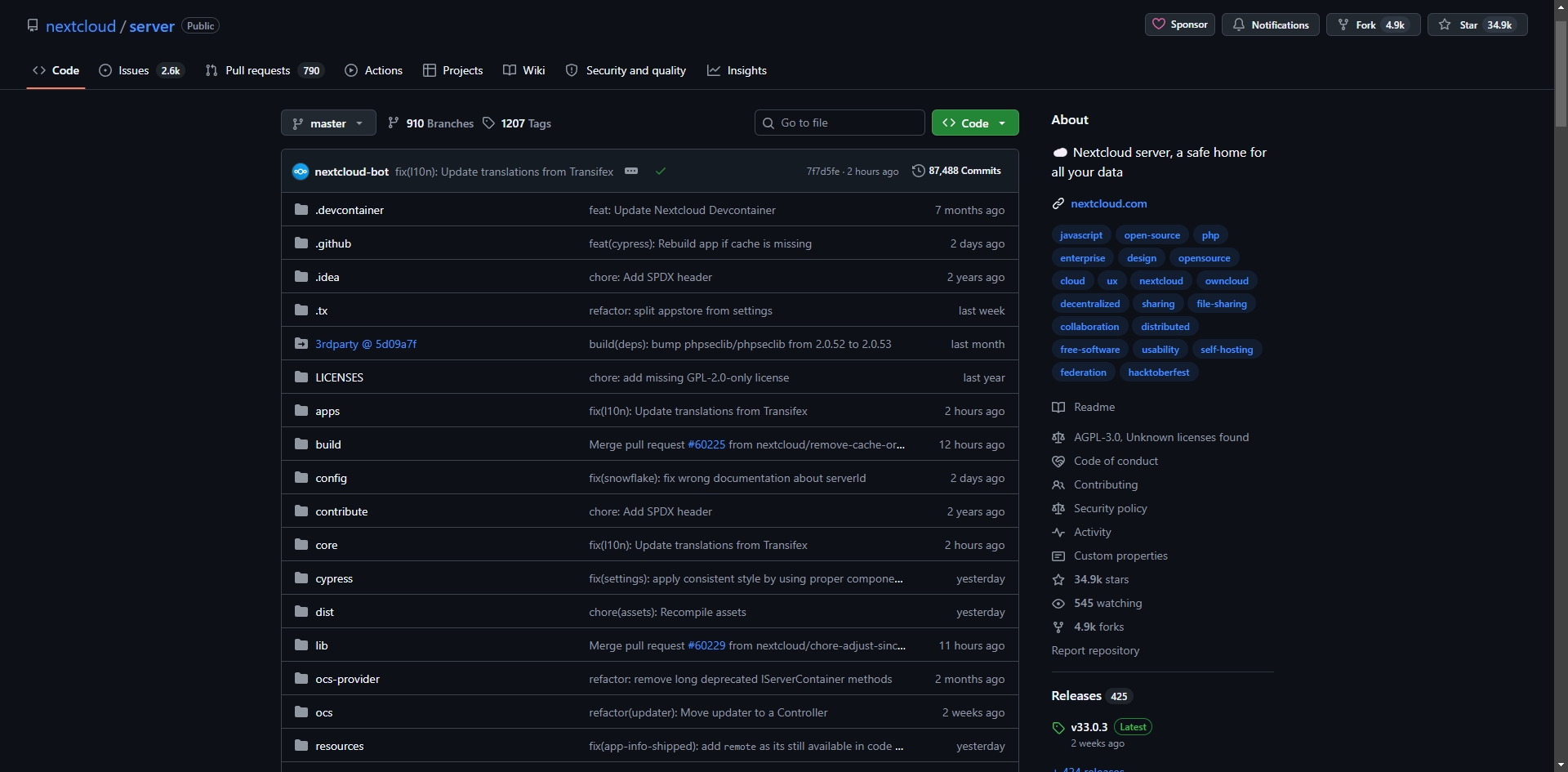Viewport: 1568px width, 772px height.
Task: Click the federation topic tag
Action: (x=1083, y=373)
